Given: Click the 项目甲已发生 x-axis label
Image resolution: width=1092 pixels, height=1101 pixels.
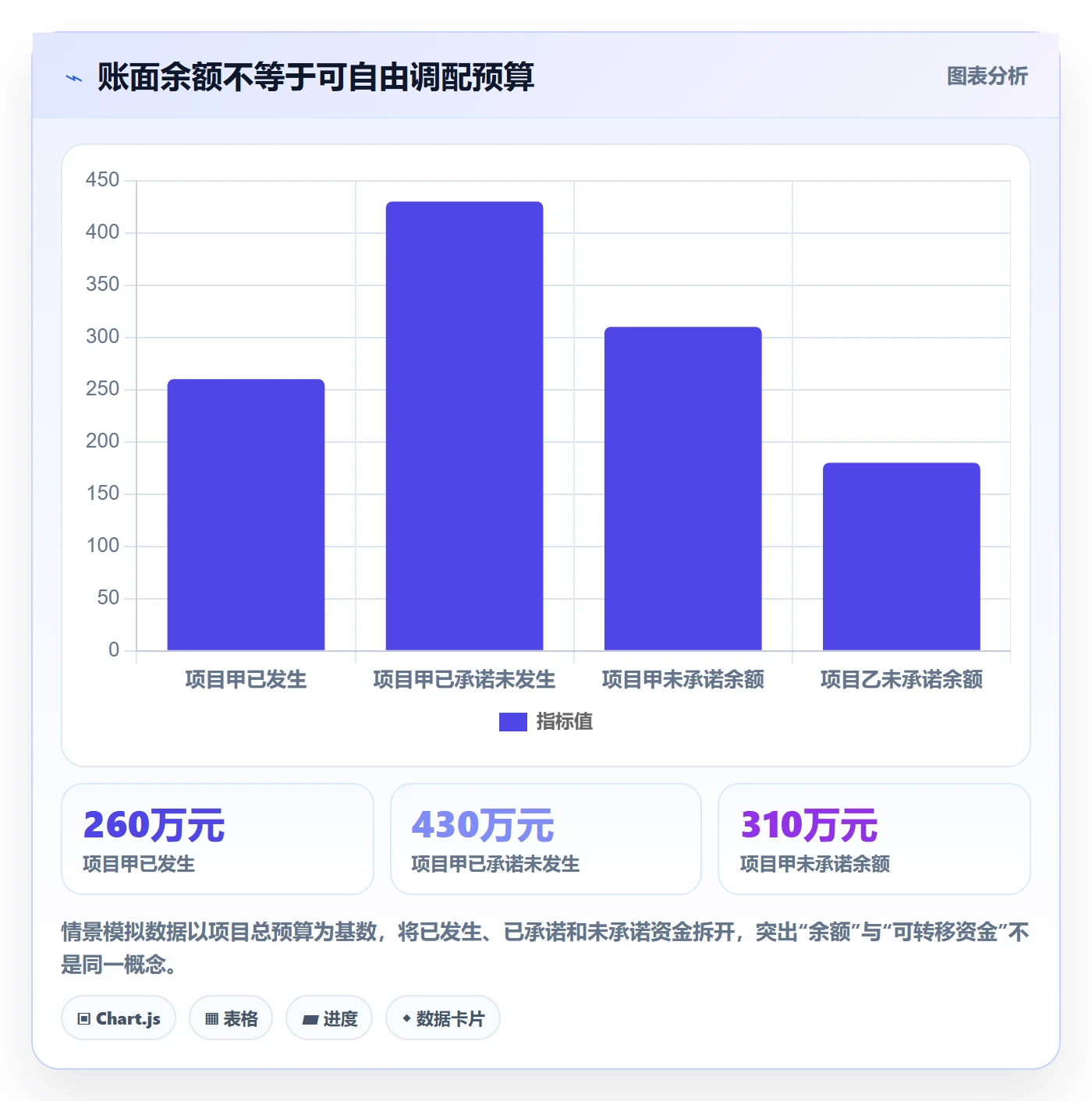Looking at the screenshot, I should point(246,680).
